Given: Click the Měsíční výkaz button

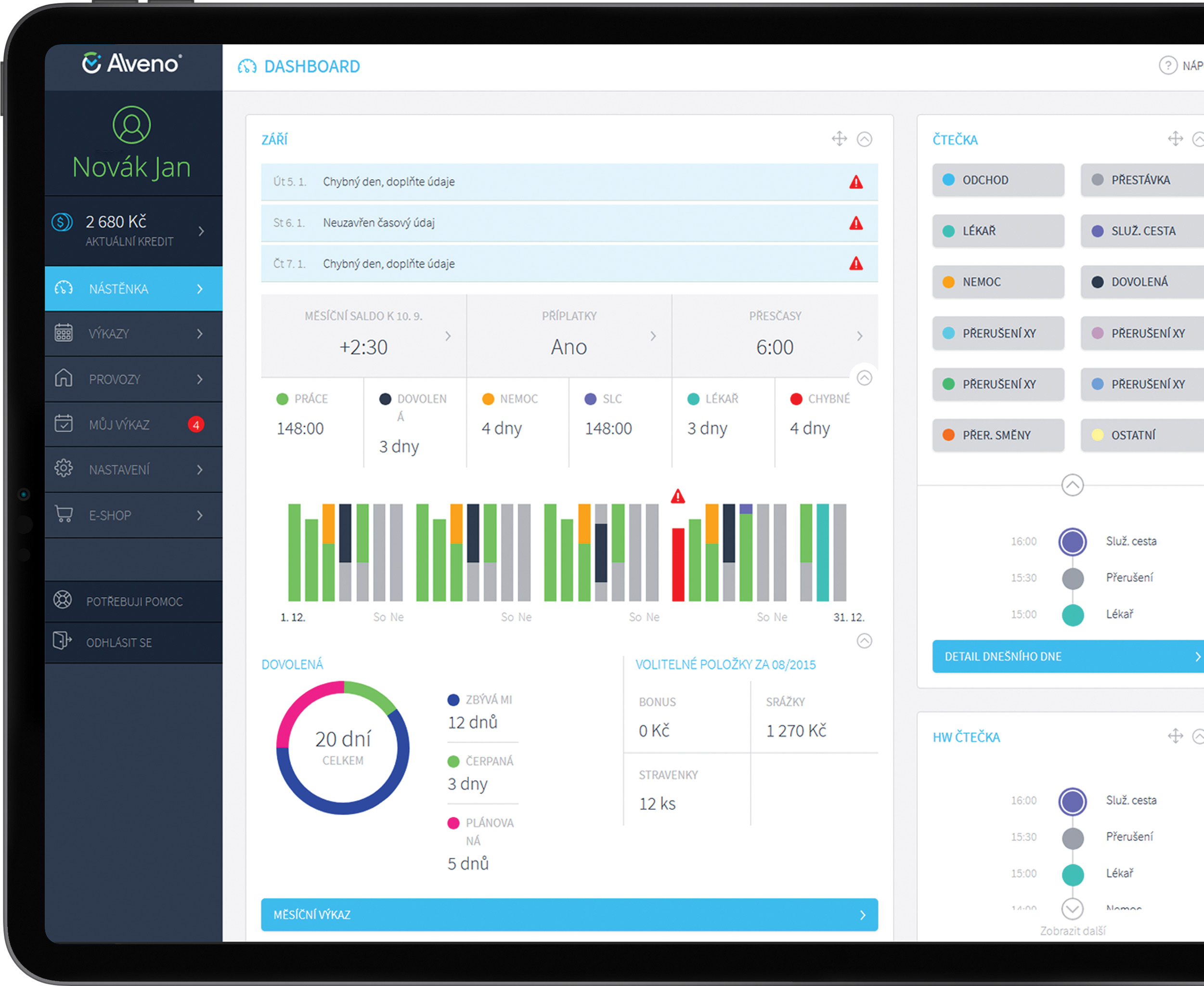Looking at the screenshot, I should (569, 914).
